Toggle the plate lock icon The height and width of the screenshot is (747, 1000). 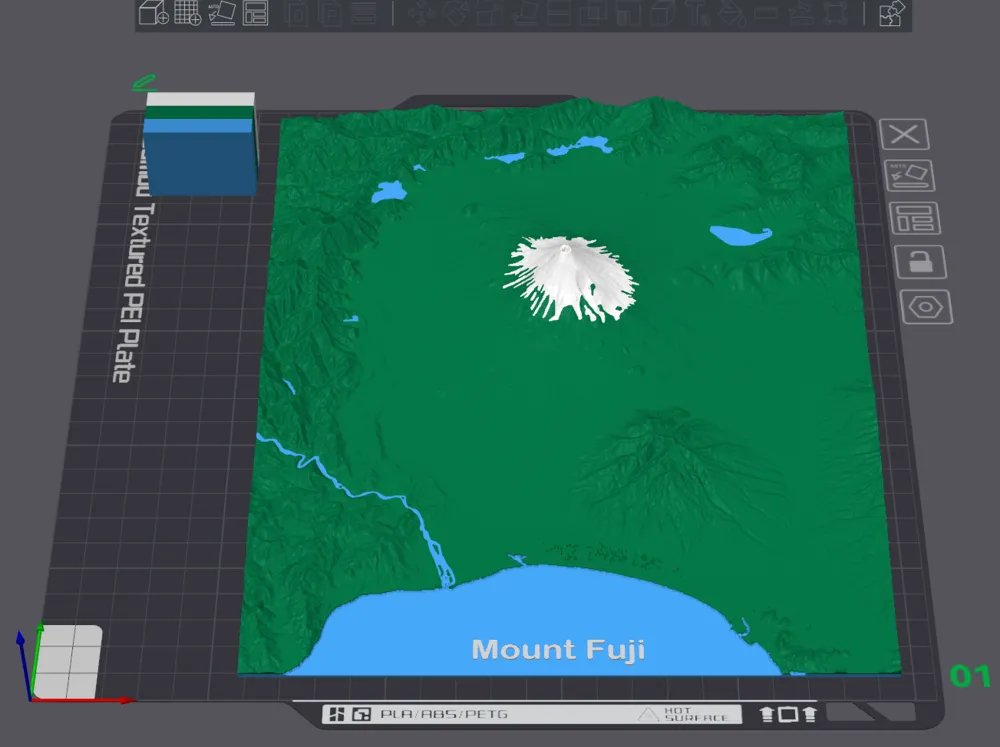[x=921, y=262]
